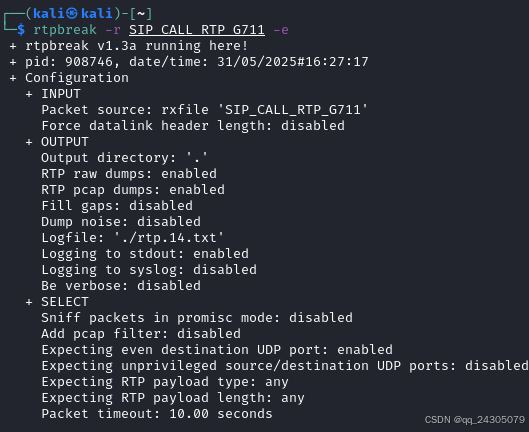
Task: Click the underlined SIP_CALL_RTP_G711 filename
Action: point(197,30)
